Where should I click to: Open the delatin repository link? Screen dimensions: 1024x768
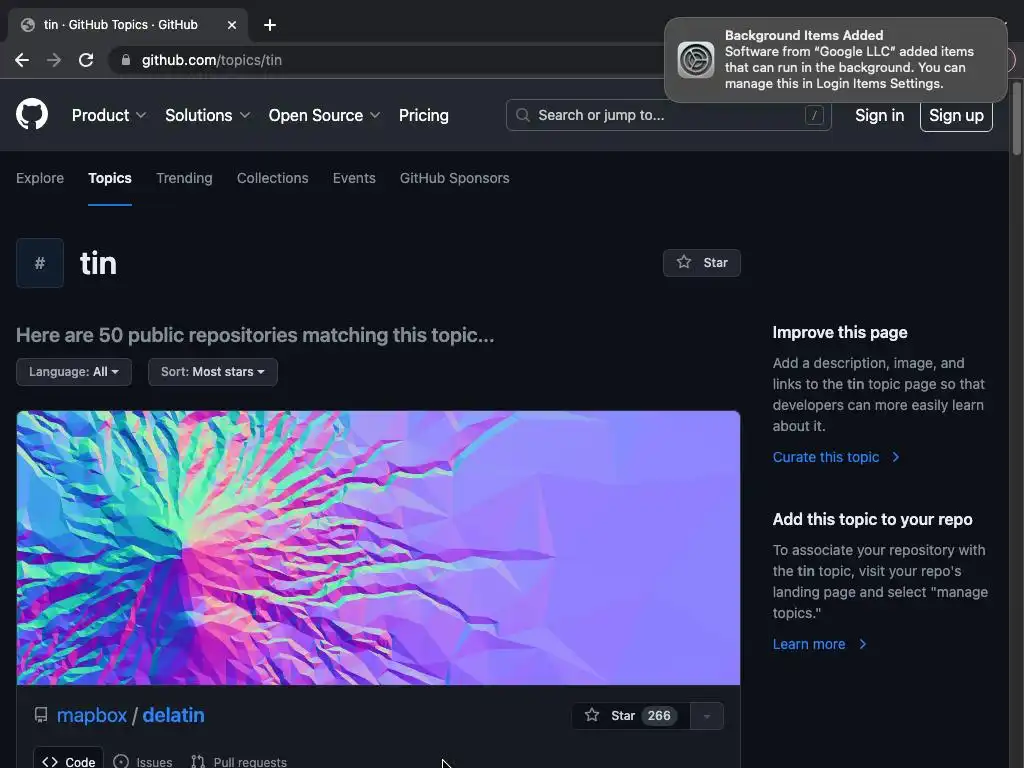point(173,715)
